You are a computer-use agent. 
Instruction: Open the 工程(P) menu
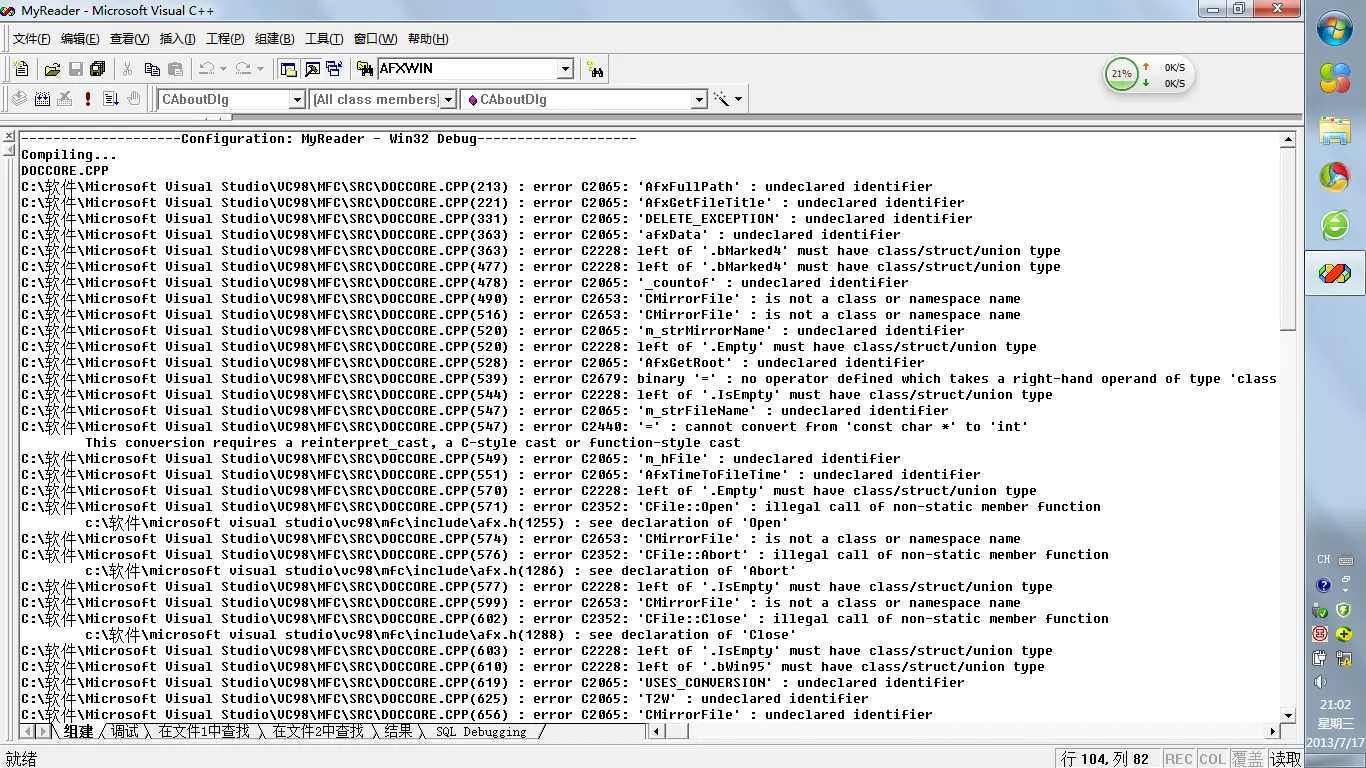[225, 39]
